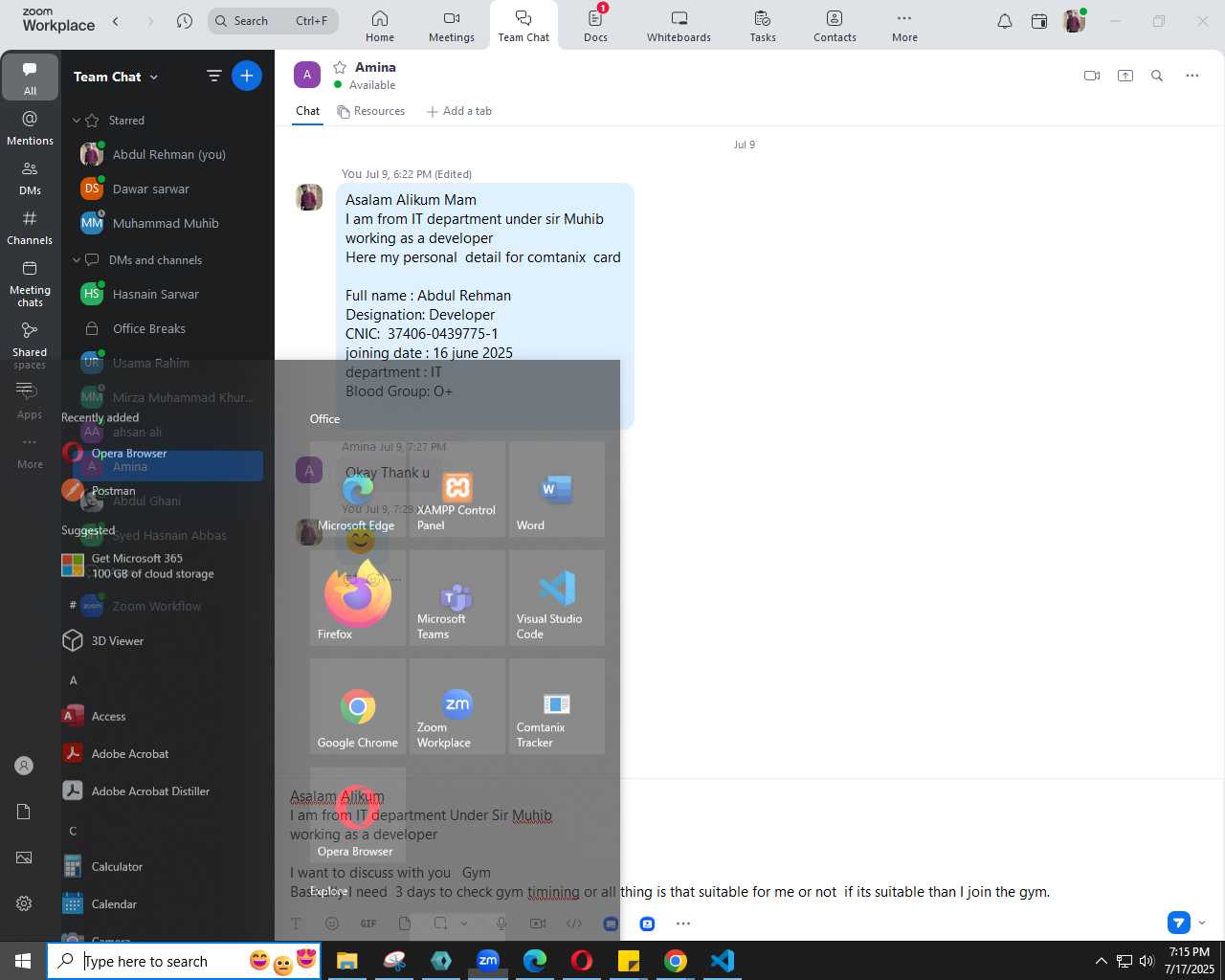This screenshot has height=980, width=1225.
Task: Start a video call with Amina
Action: (x=1092, y=76)
